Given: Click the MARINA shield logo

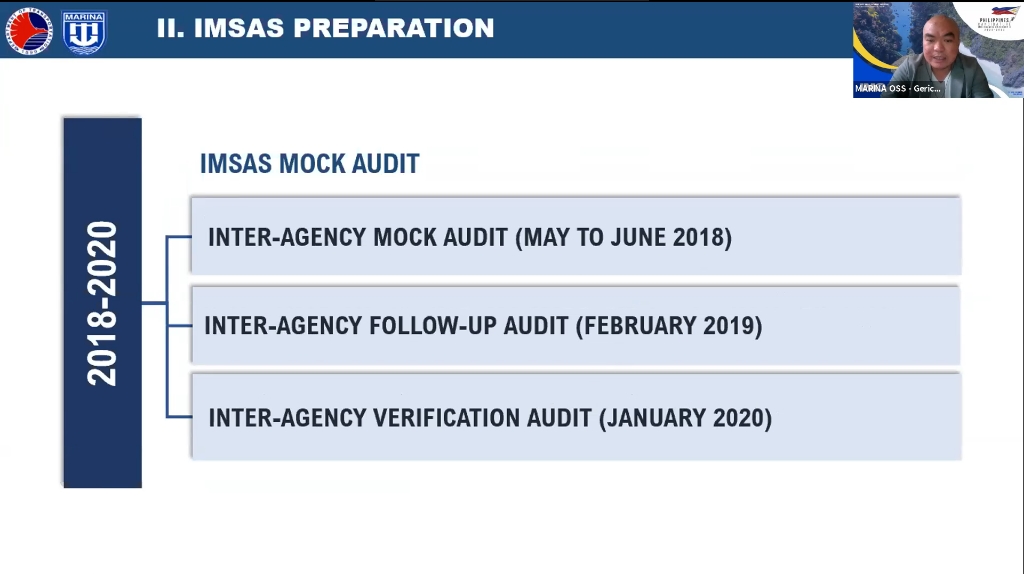Looking at the screenshot, I should click(x=84, y=31).
